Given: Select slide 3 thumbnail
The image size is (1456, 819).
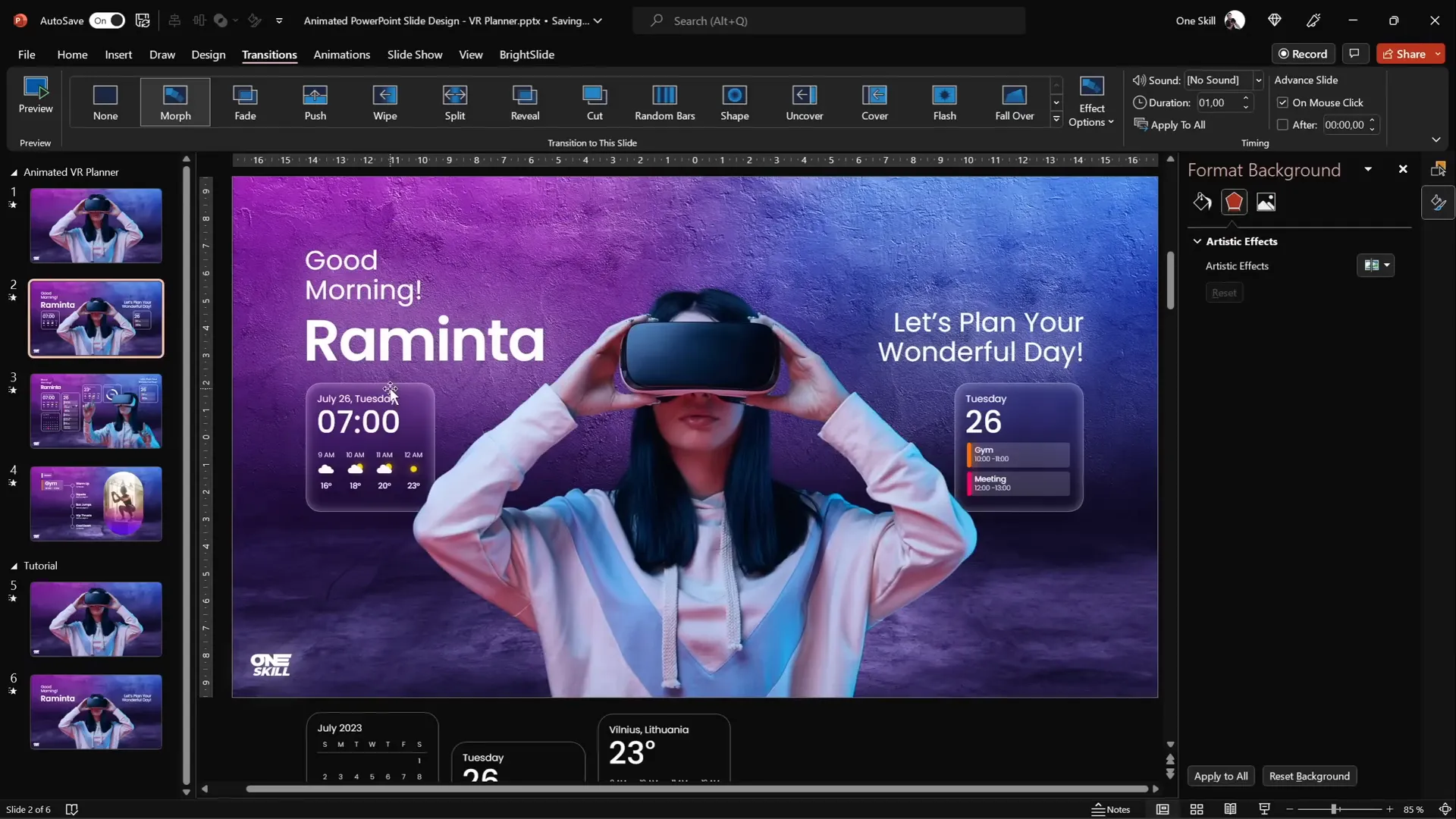Looking at the screenshot, I should 96,411.
